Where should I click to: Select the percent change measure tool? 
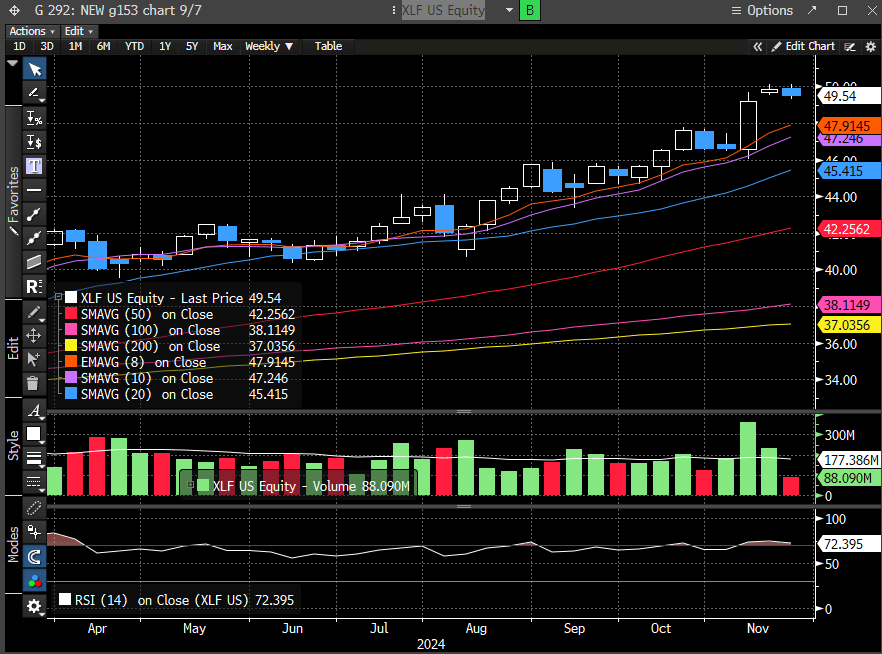(x=34, y=118)
